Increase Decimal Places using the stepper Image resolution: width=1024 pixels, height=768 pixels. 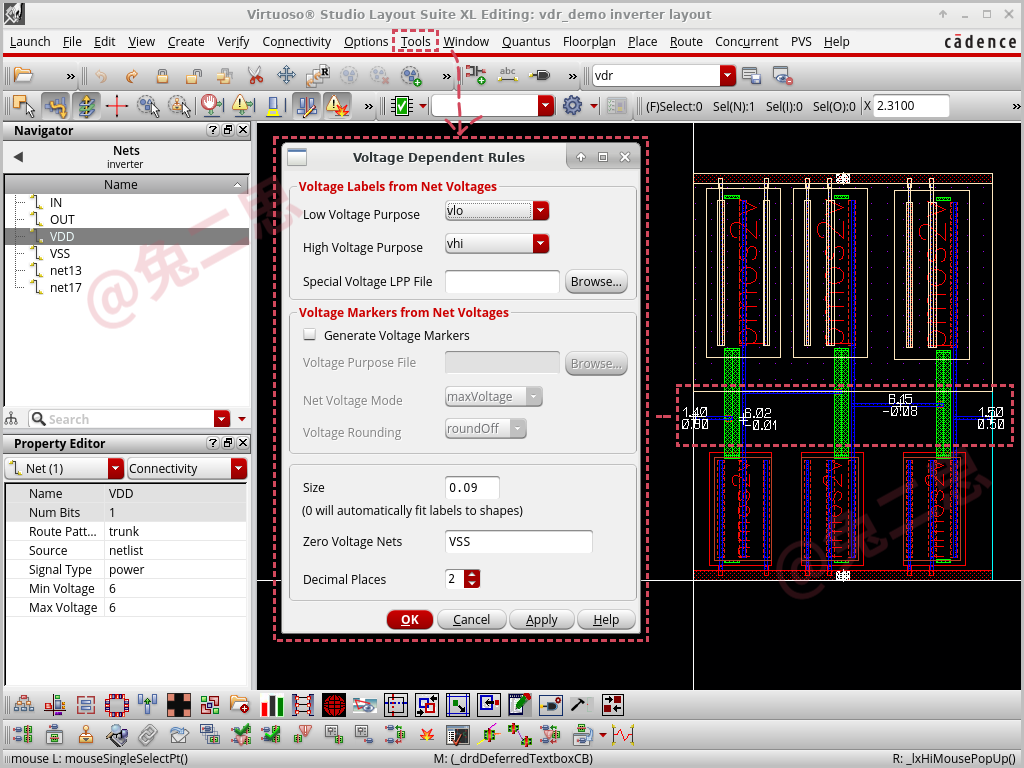click(470, 572)
